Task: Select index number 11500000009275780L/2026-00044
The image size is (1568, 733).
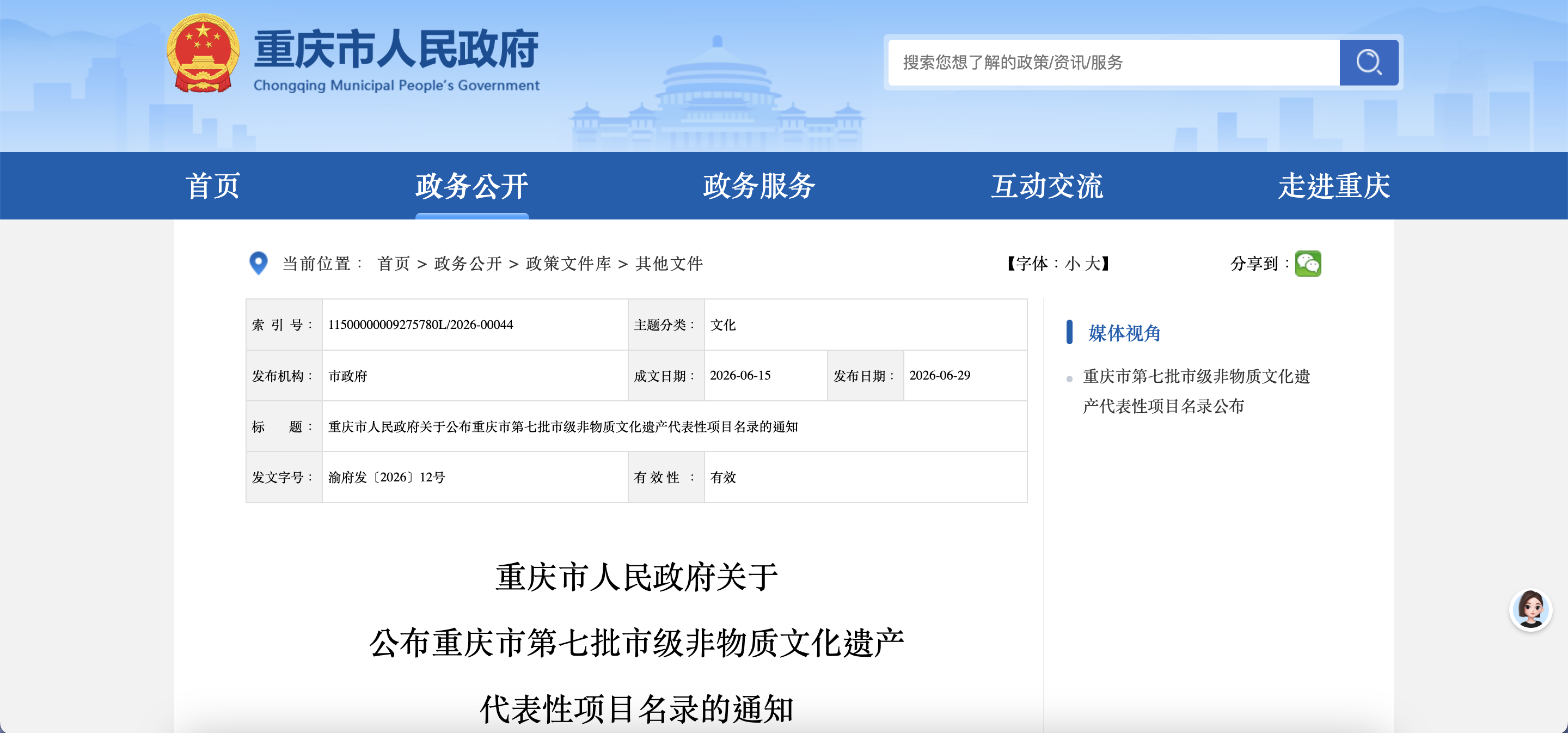Action: click(x=421, y=325)
